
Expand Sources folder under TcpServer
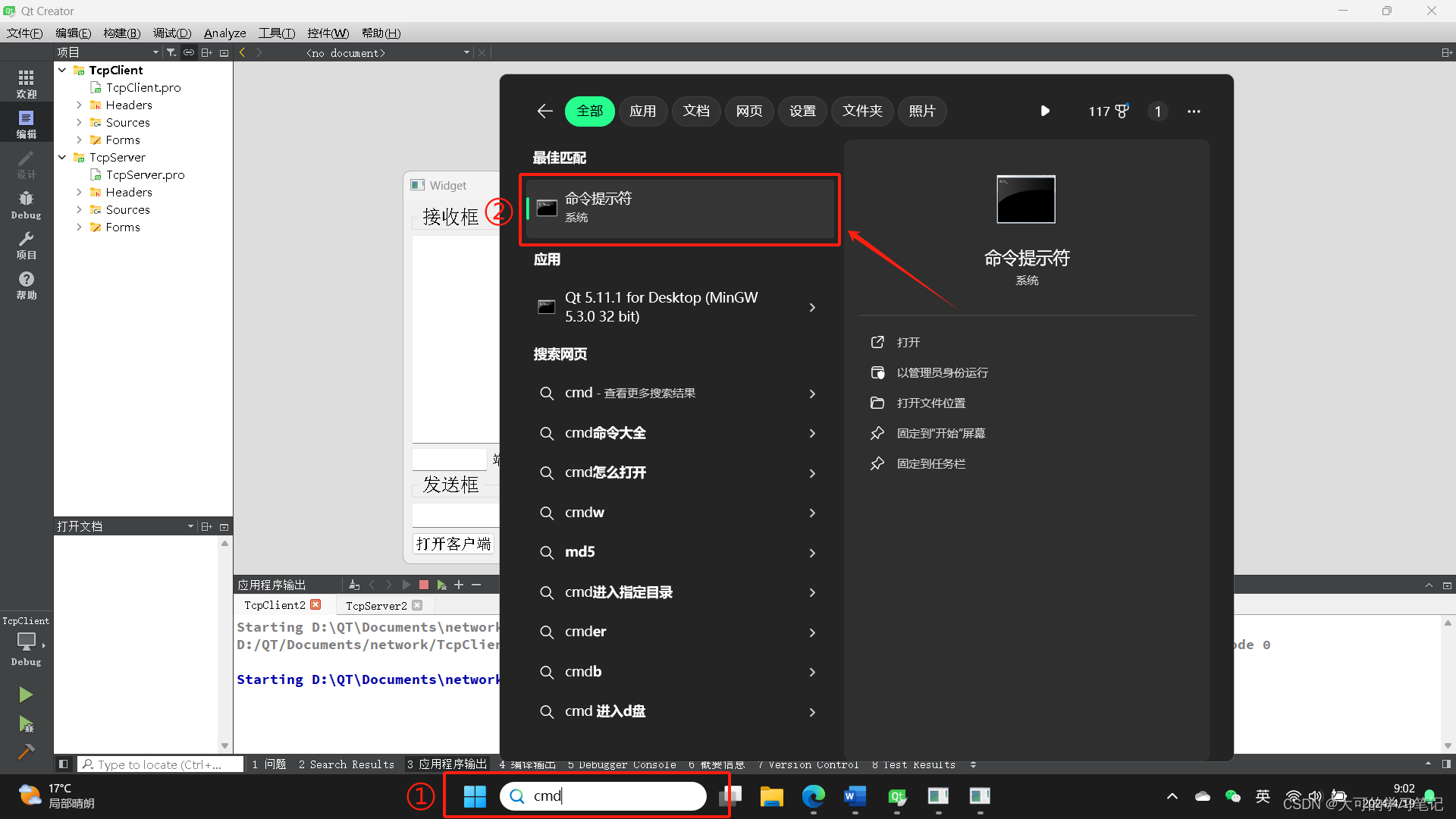click(79, 210)
